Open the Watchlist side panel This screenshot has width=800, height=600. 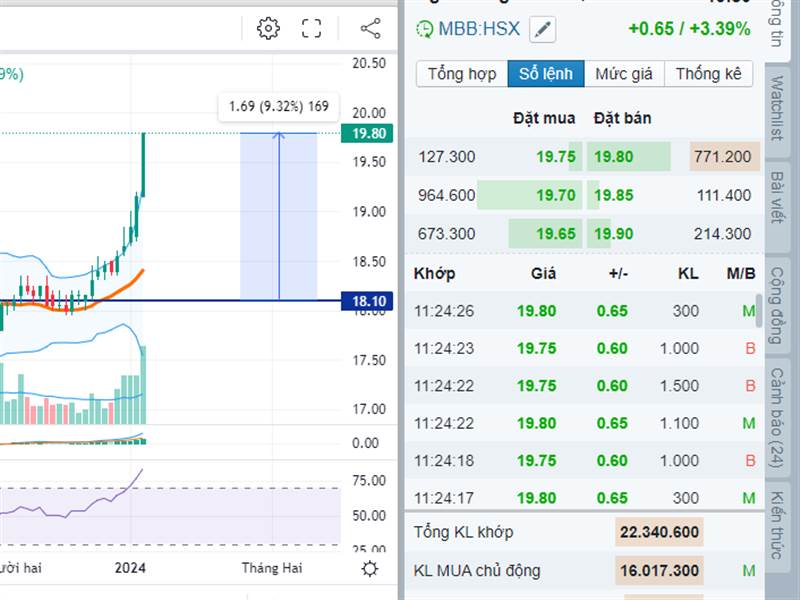(776, 108)
